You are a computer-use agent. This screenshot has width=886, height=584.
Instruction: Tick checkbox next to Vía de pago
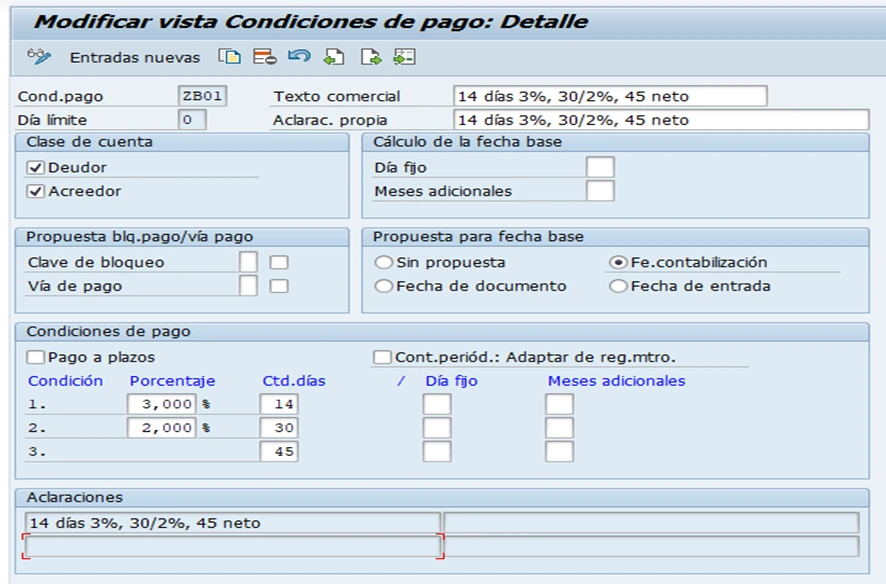click(279, 286)
